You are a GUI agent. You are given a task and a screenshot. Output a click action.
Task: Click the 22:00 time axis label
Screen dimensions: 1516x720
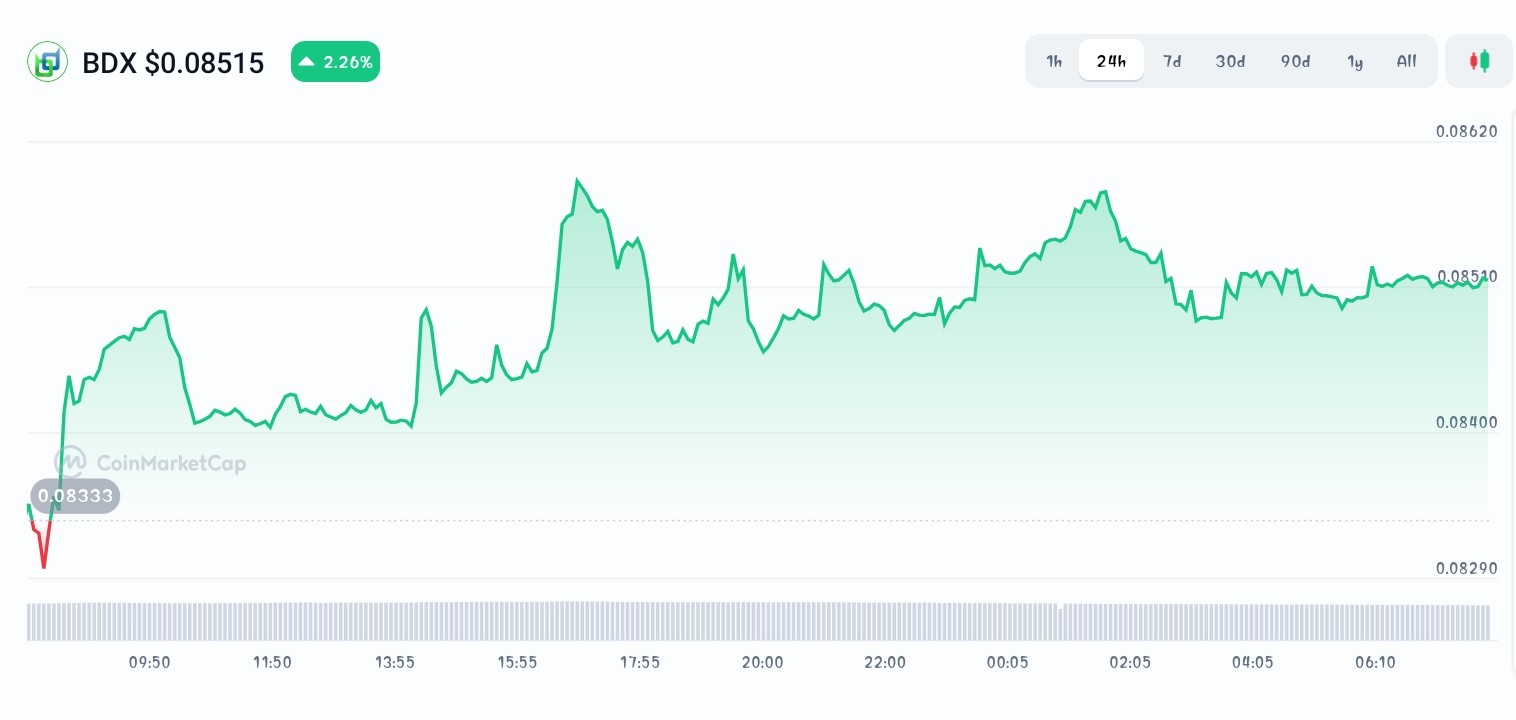(885, 662)
